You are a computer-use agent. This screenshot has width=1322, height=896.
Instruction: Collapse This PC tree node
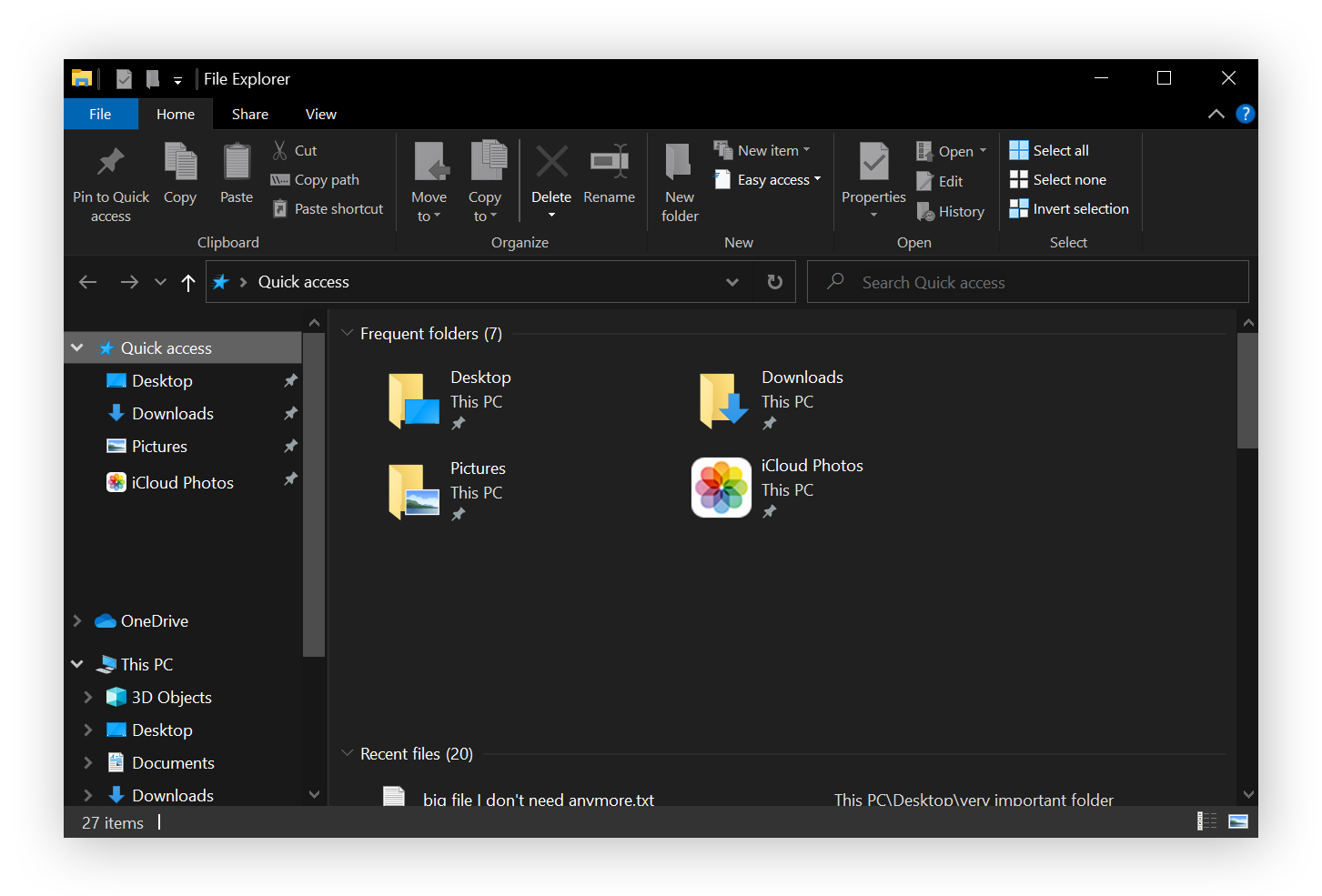click(x=77, y=664)
